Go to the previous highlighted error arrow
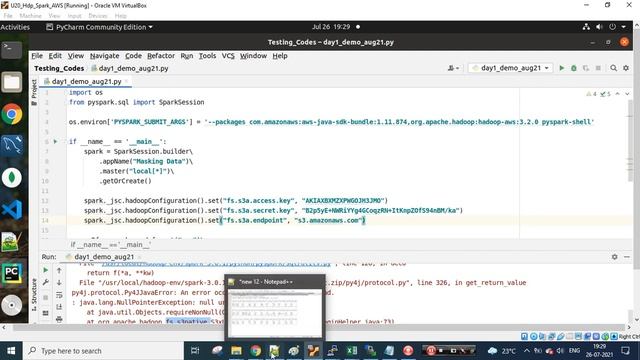Image resolution: width=640 pixels, height=360 pixels. pos(618,94)
